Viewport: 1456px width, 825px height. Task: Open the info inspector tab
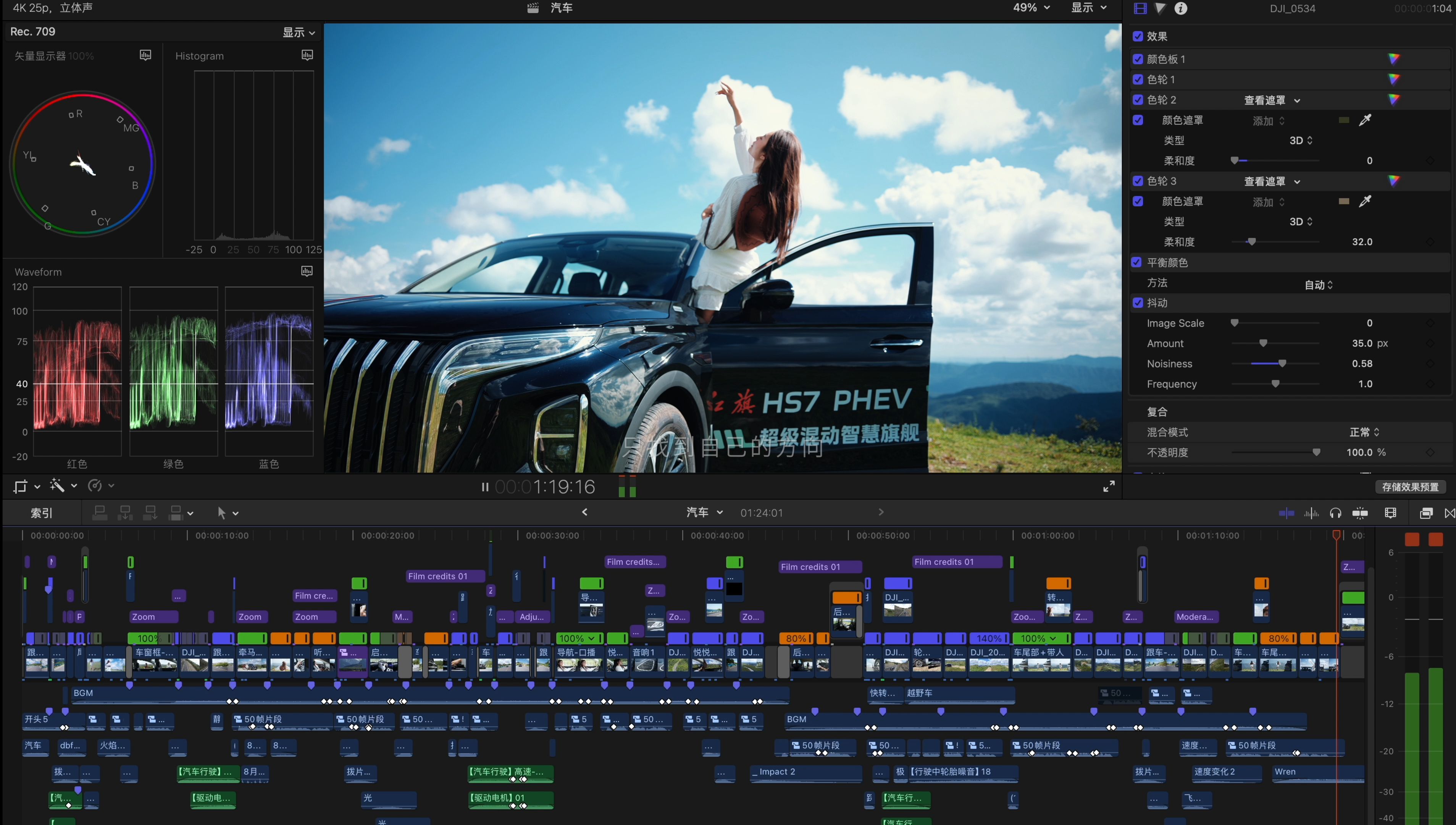tap(1181, 8)
